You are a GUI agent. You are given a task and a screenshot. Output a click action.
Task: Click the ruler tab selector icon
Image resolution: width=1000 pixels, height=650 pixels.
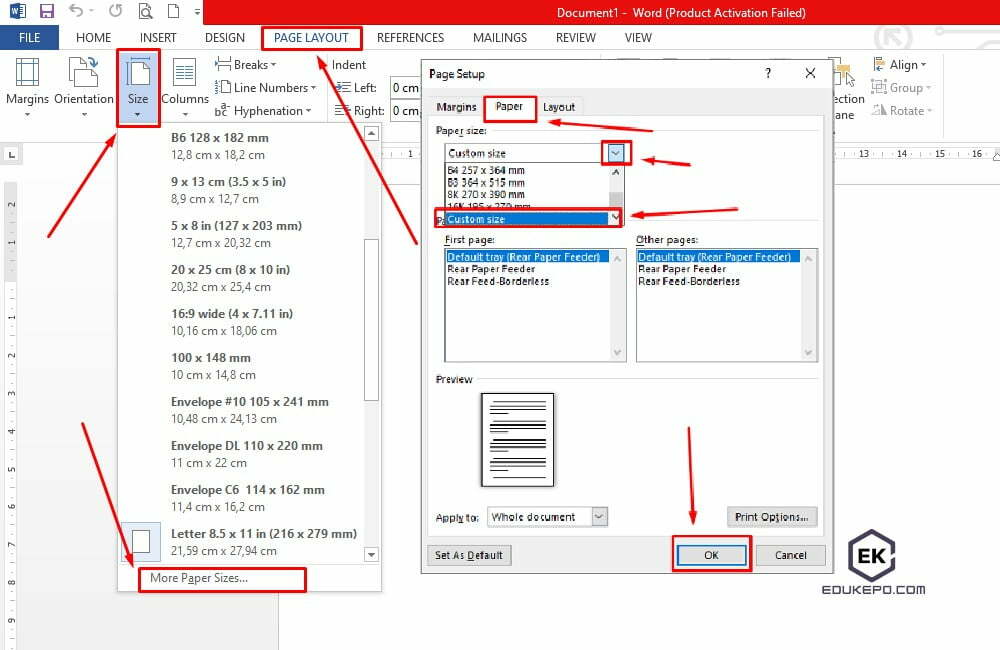pos(11,154)
